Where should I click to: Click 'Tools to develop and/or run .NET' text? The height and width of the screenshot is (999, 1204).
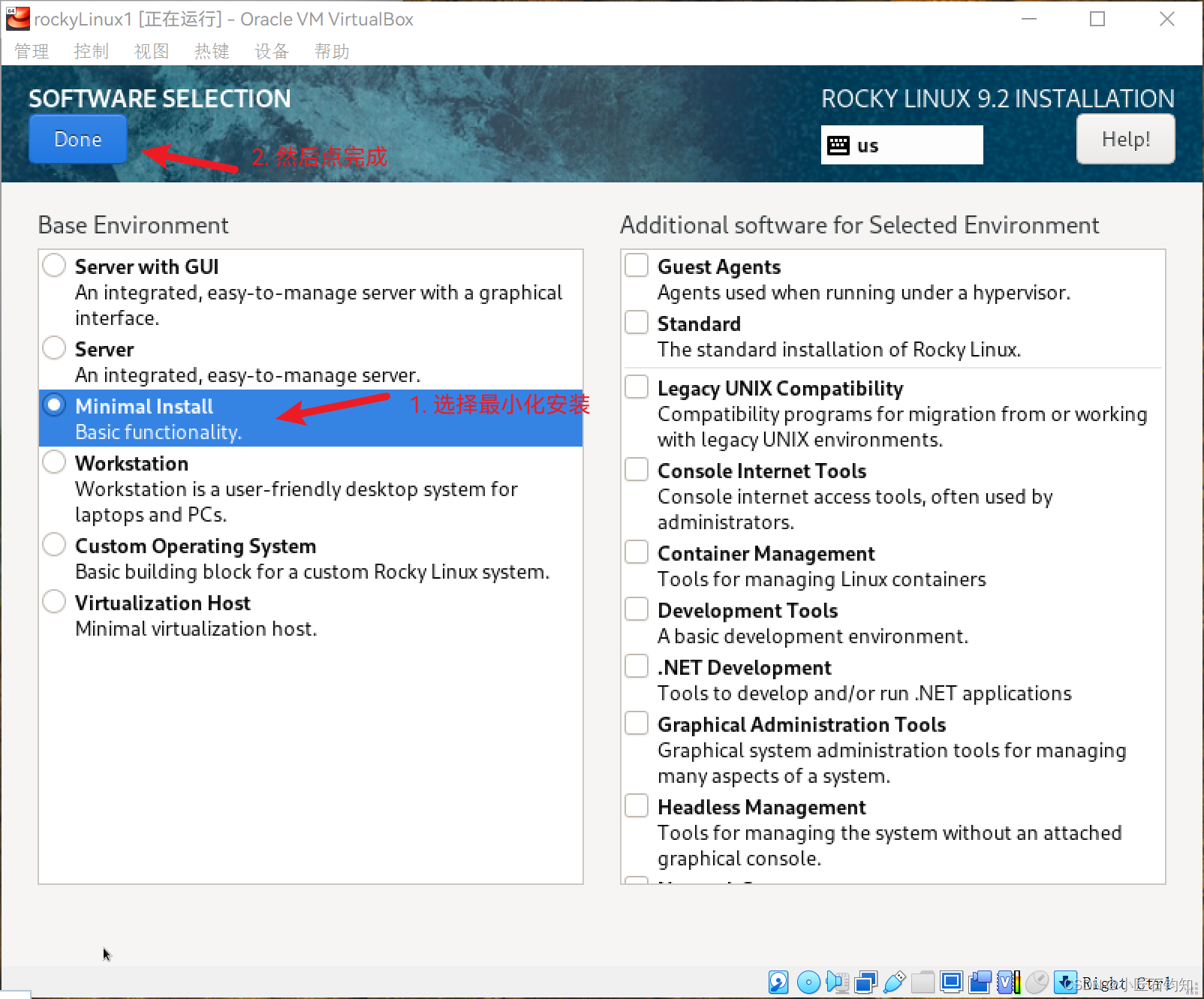tap(808, 694)
